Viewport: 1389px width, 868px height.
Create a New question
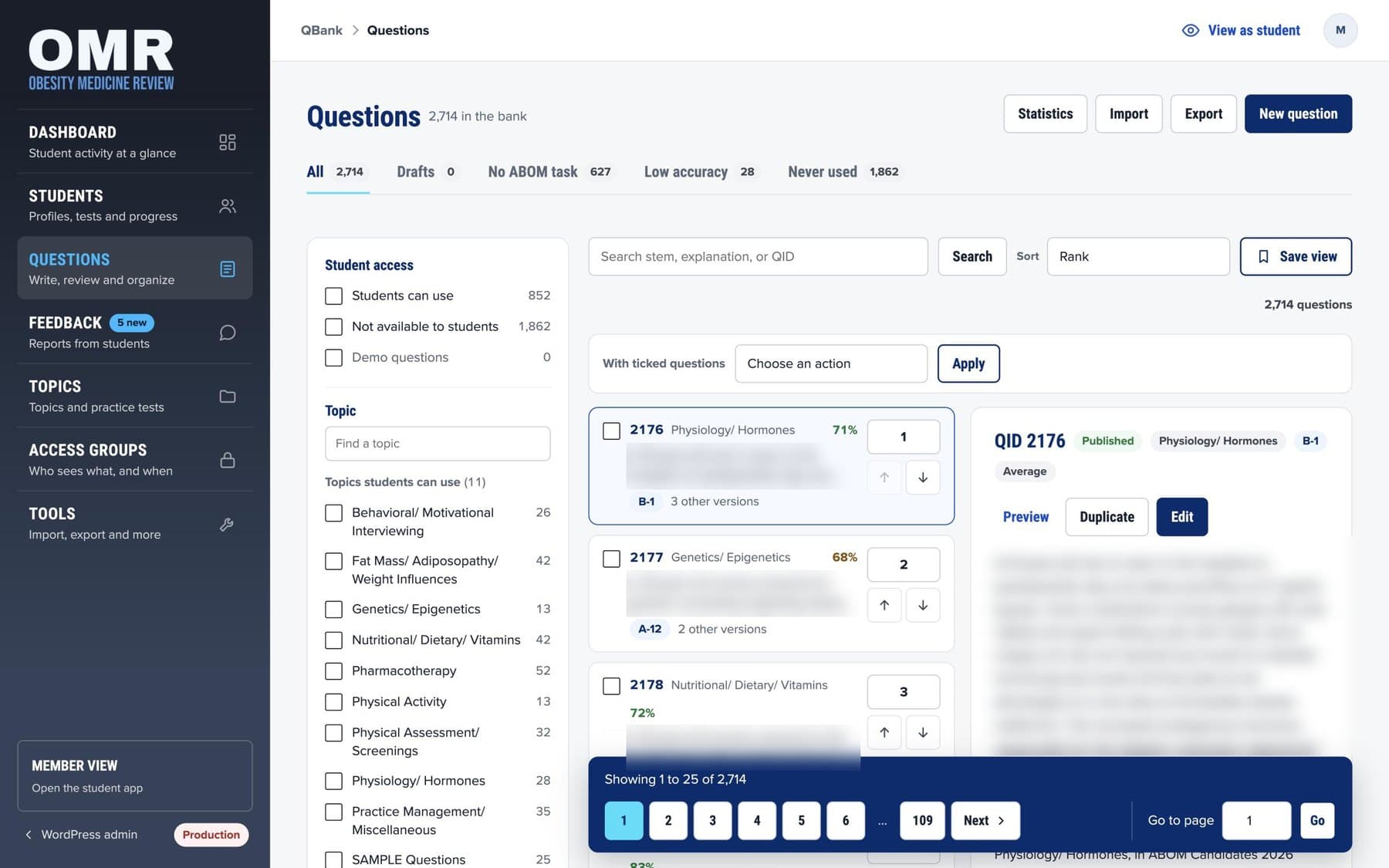coord(1298,113)
